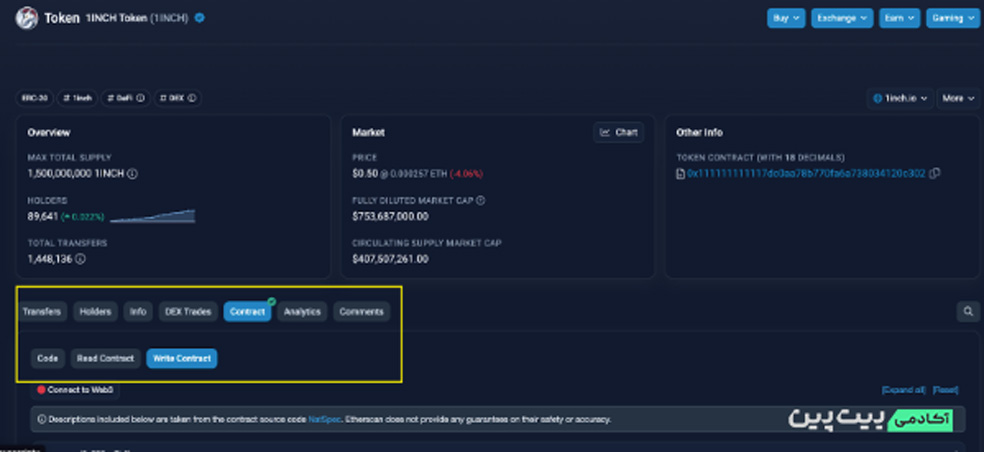Click the info icon in DEX tag

pos(192,99)
